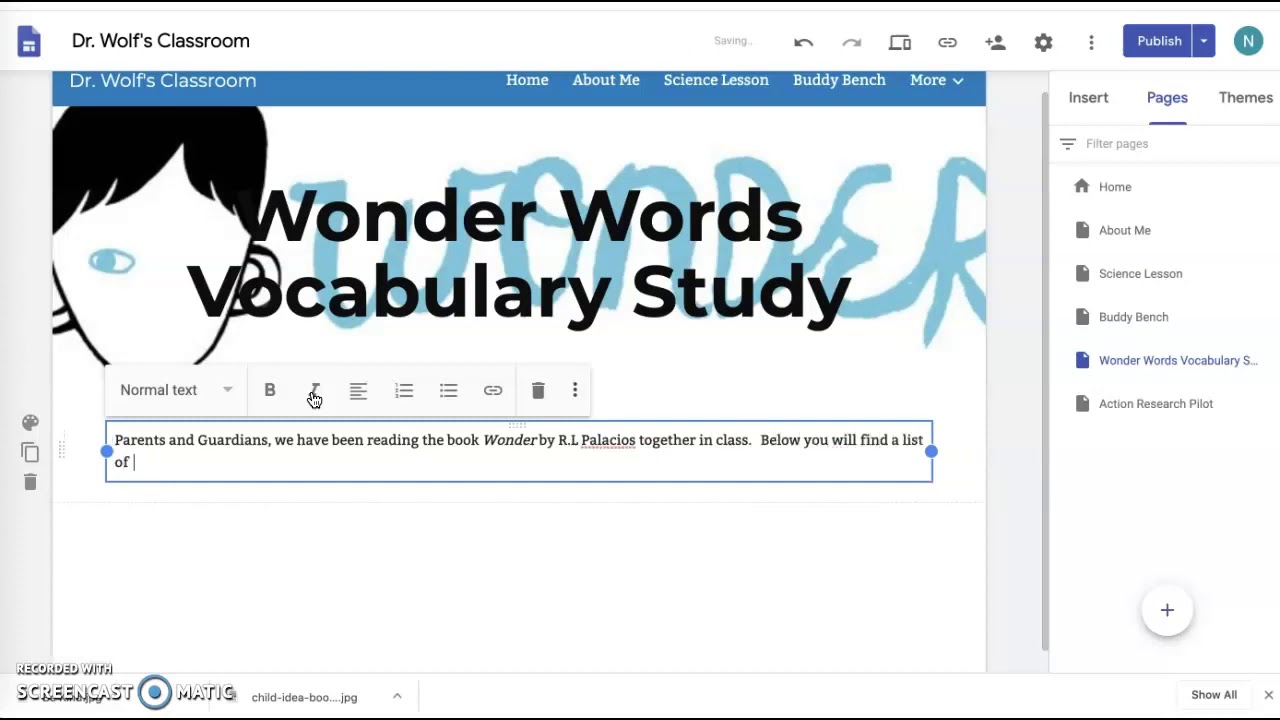This screenshot has height=720, width=1280.
Task: Delete text box via toolbar trash icon
Action: (x=538, y=390)
